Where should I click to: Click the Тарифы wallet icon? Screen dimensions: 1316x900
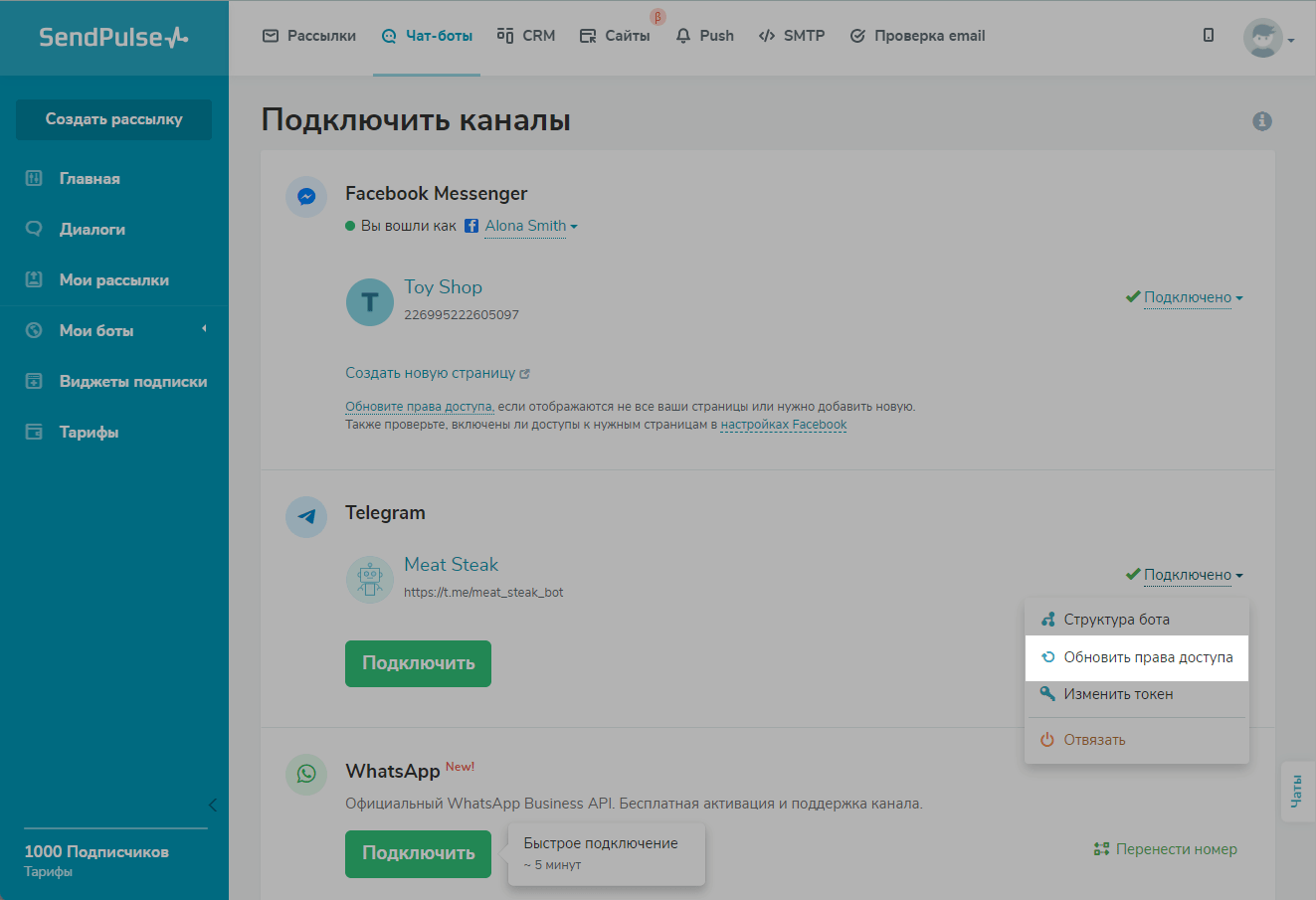pyautogui.click(x=34, y=432)
